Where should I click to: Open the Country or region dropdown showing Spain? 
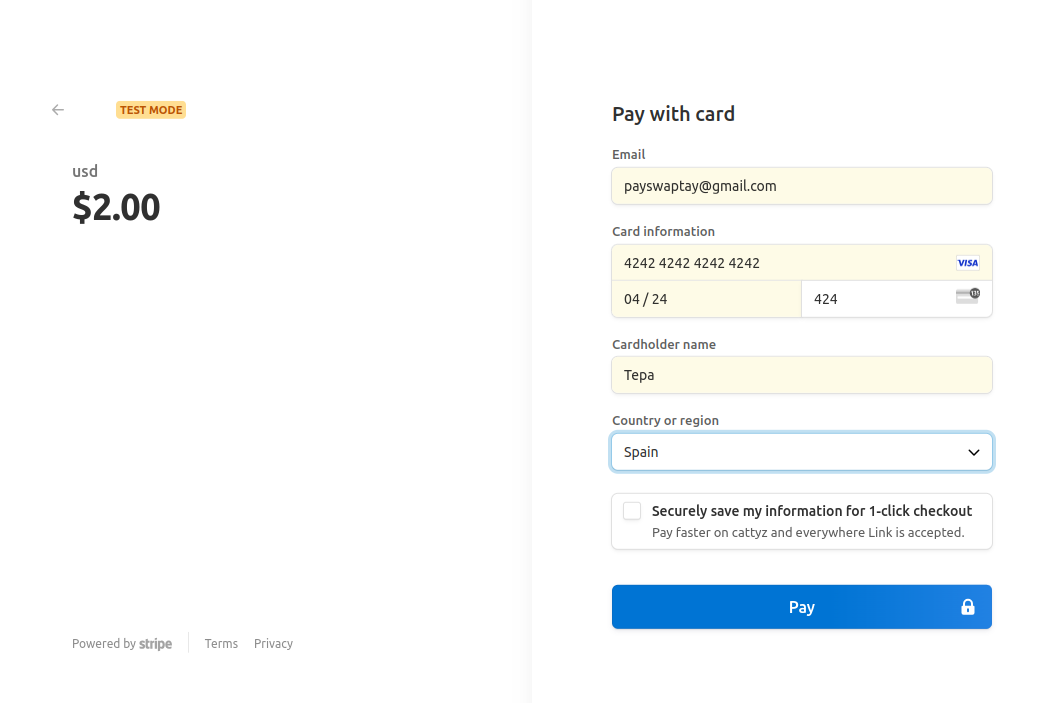(790, 452)
